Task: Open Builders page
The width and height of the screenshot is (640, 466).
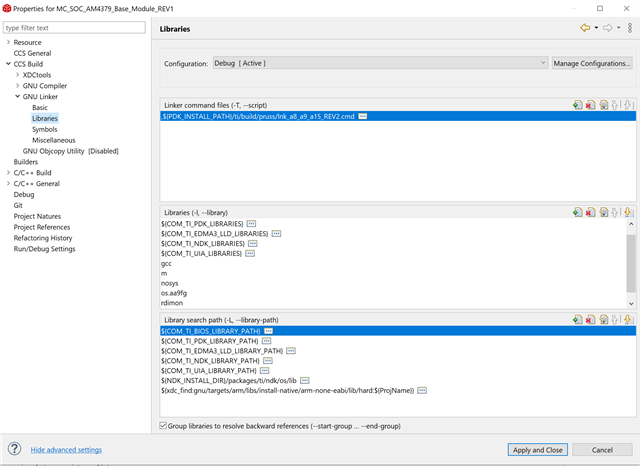Action: tap(25, 162)
